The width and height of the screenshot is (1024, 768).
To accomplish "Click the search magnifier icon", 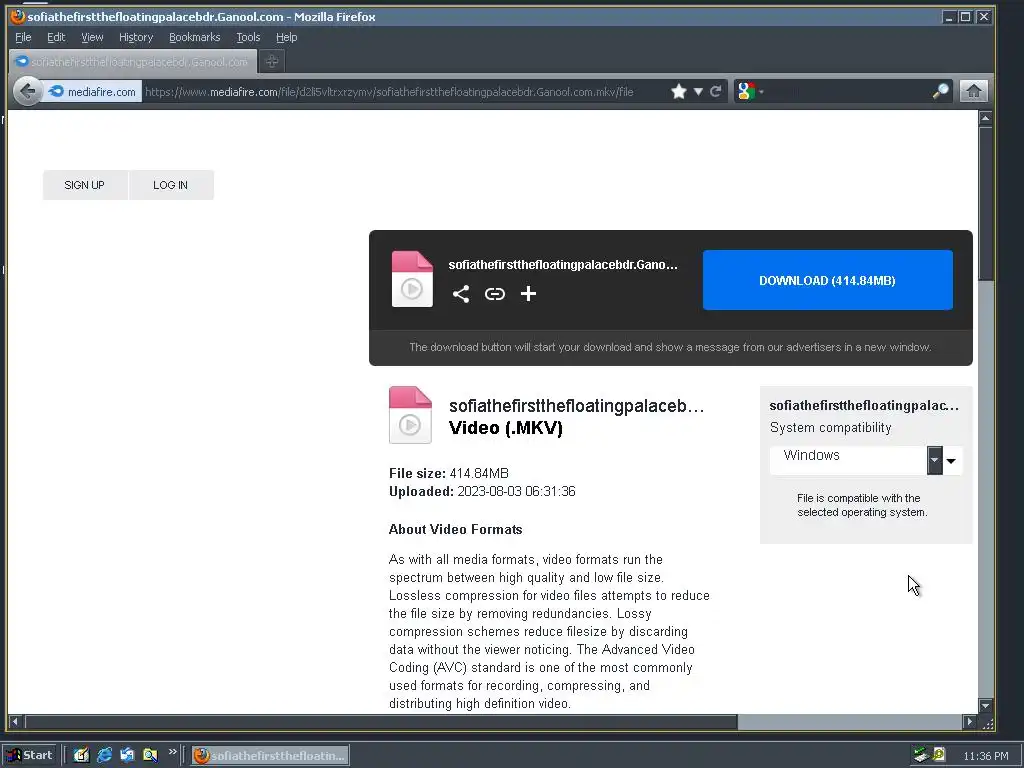I will [x=940, y=91].
